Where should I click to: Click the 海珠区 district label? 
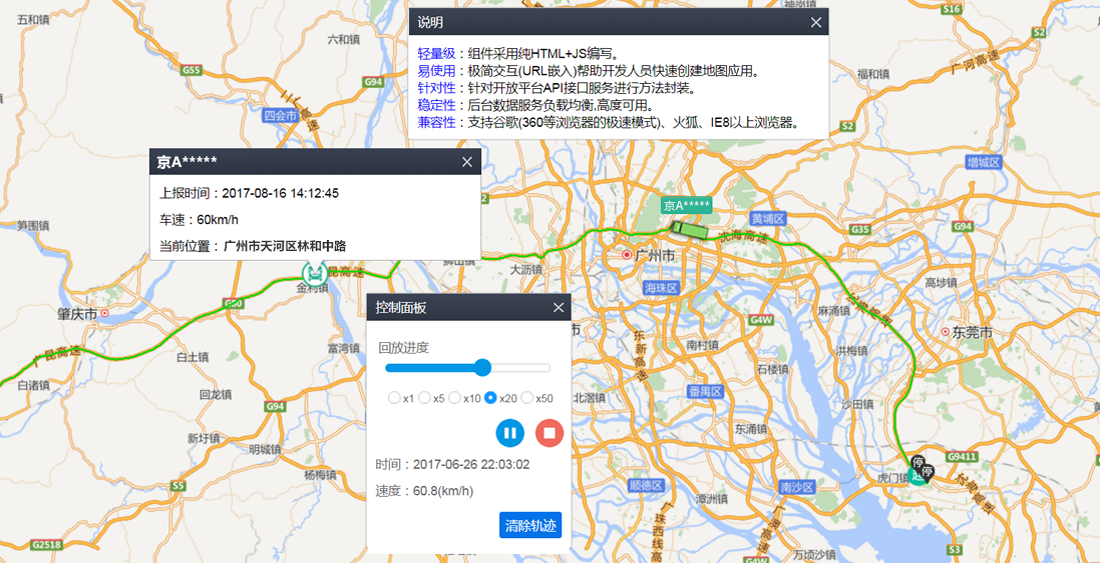pos(661,287)
